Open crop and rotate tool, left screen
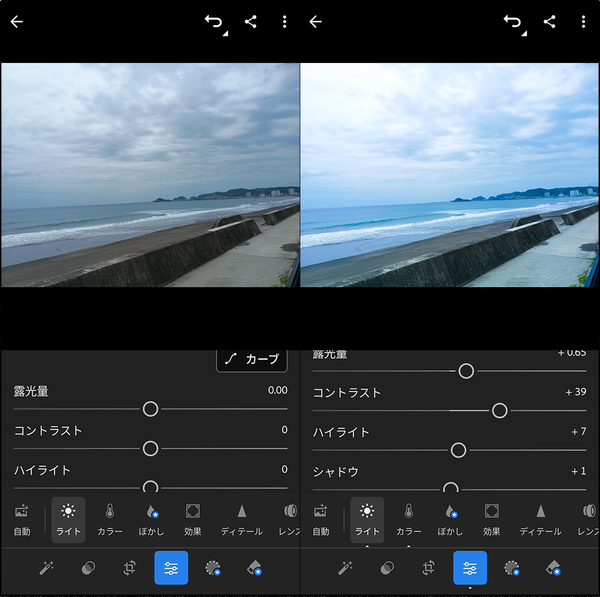This screenshot has width=600, height=597. [130, 568]
